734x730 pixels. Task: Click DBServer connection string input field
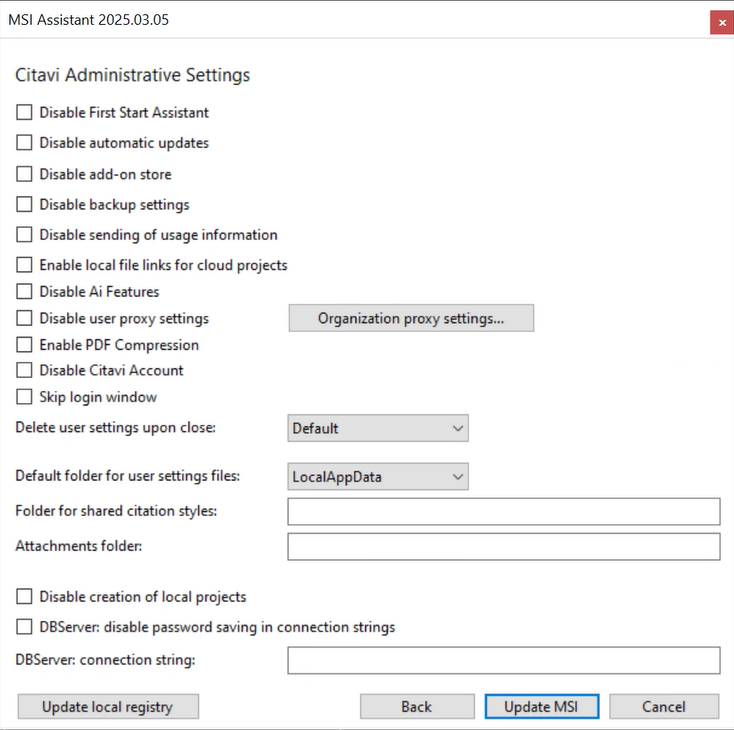coord(504,660)
